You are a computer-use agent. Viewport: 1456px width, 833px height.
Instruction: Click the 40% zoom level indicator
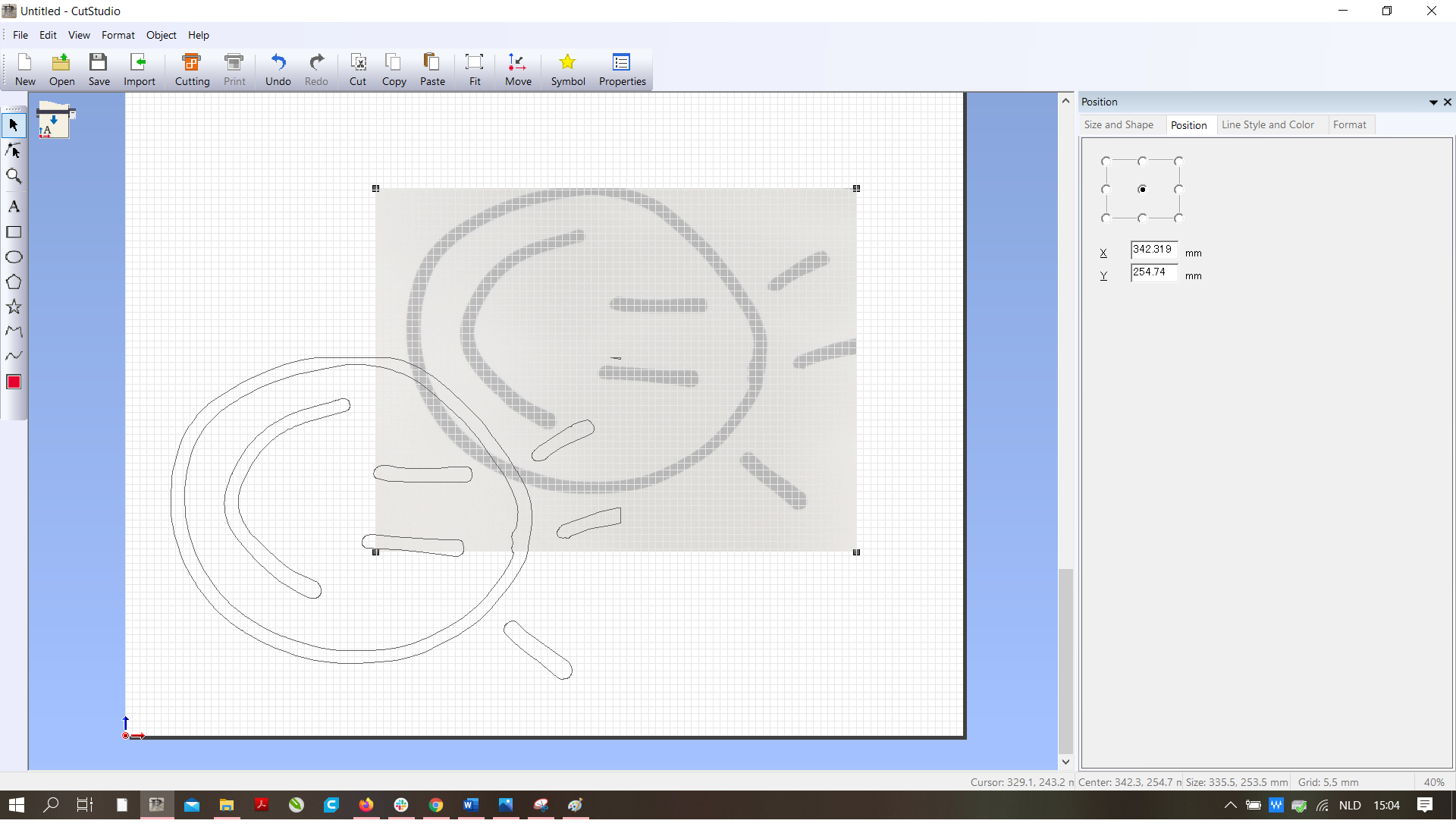[1433, 782]
